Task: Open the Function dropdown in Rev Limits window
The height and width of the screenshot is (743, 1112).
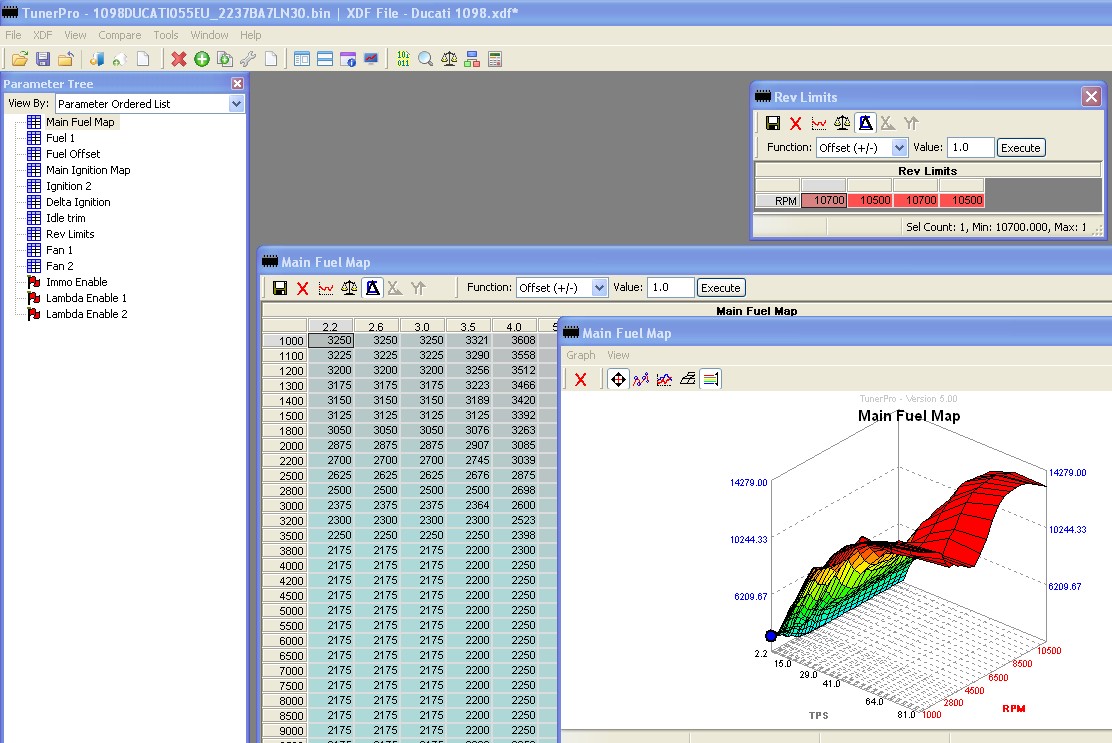Action: (x=899, y=148)
